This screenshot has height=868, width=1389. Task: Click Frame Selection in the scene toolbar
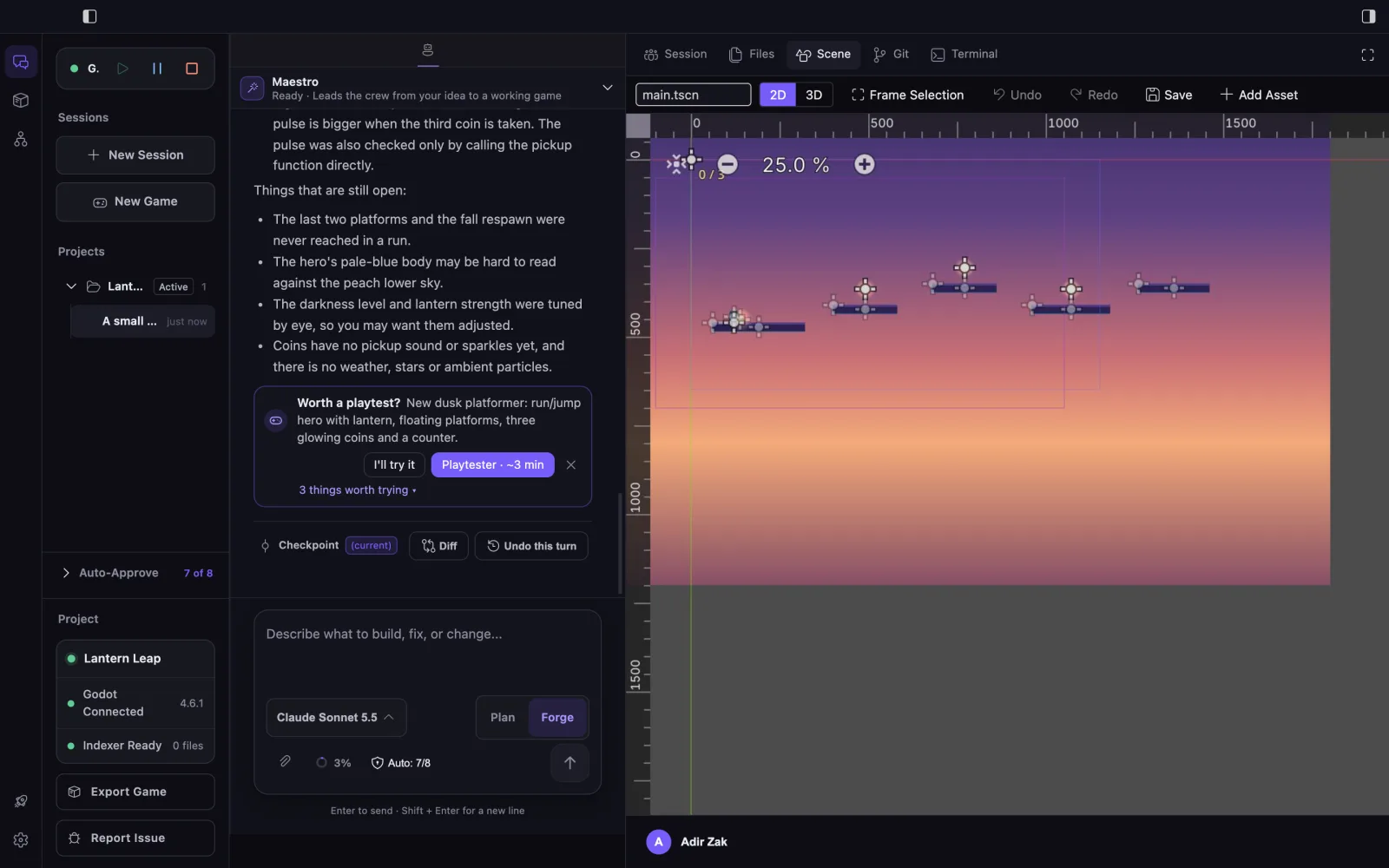[907, 95]
